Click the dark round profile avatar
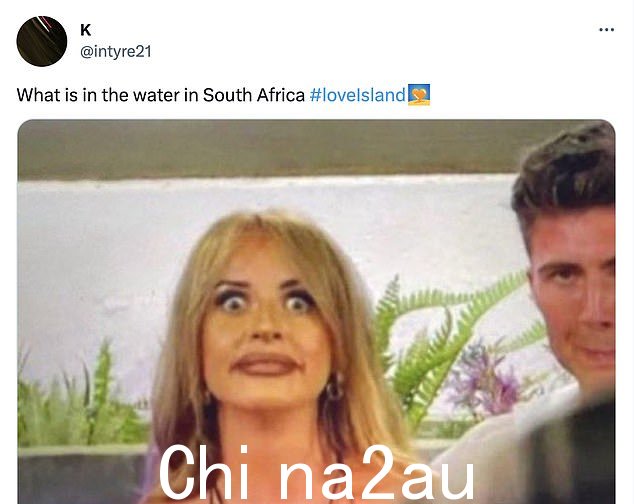Viewport: 634px width, 504px height. tap(42, 41)
